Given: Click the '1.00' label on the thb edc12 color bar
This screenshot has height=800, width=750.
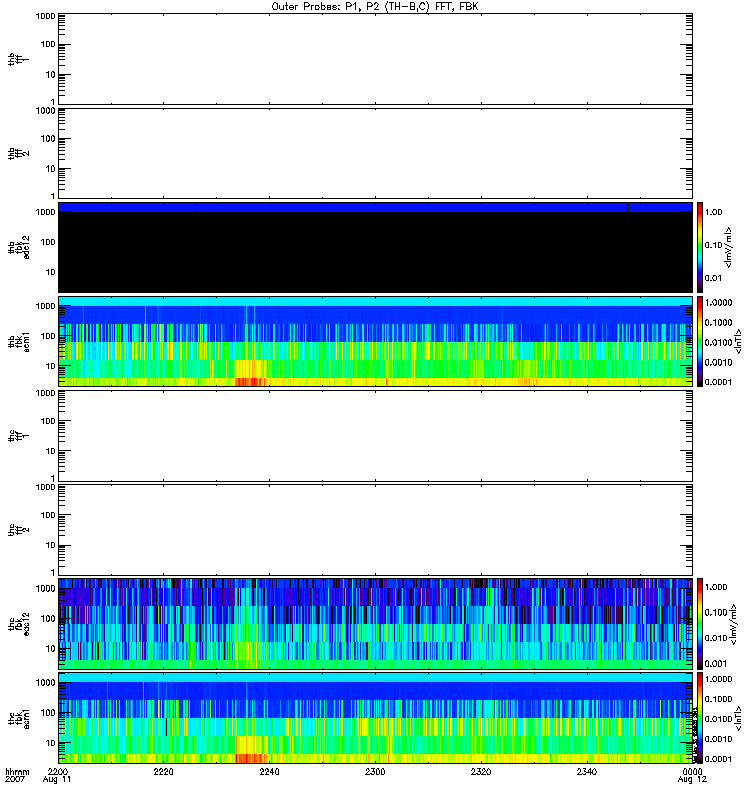Looking at the screenshot, I should pyautogui.click(x=714, y=212).
